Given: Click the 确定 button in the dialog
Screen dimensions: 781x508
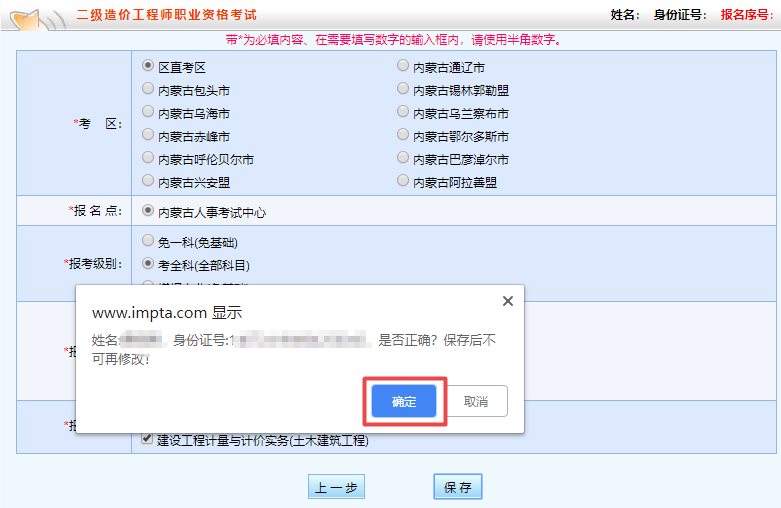Looking at the screenshot, I should click(x=404, y=401).
